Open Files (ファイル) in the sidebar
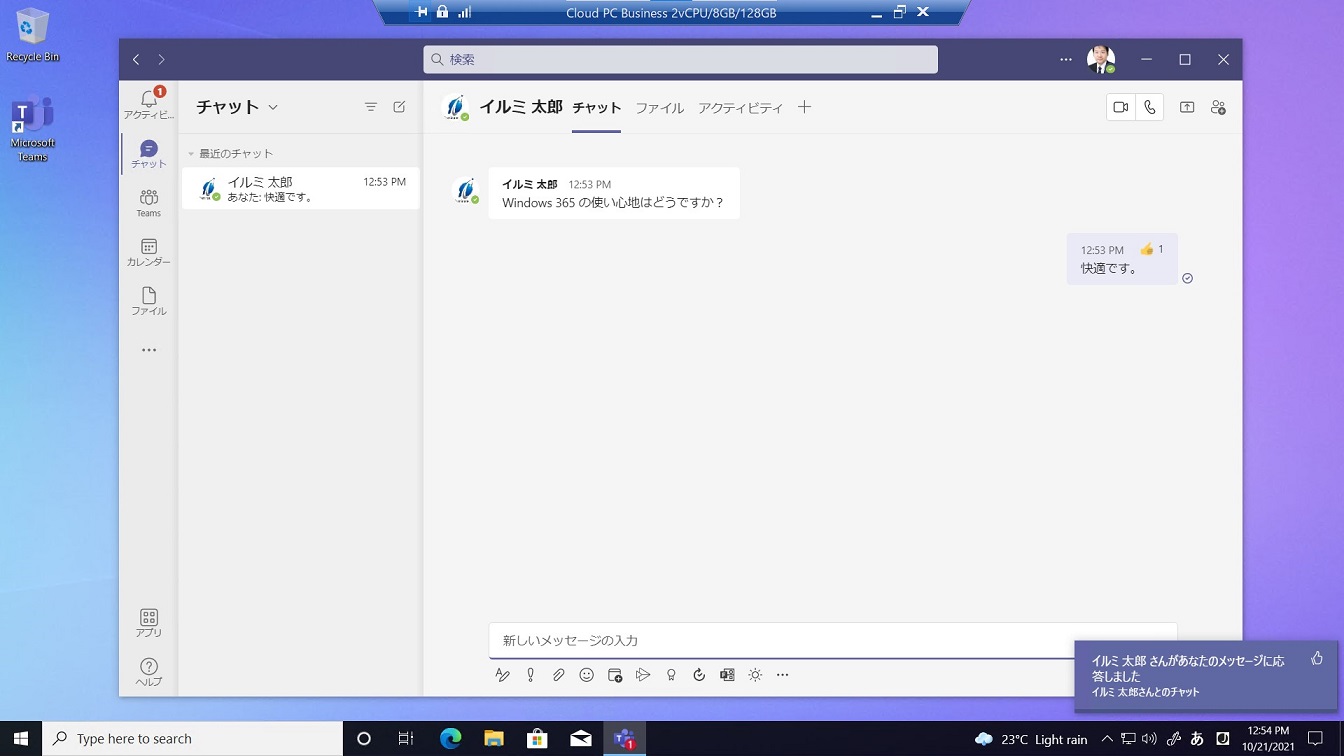1344x756 pixels. coord(149,301)
